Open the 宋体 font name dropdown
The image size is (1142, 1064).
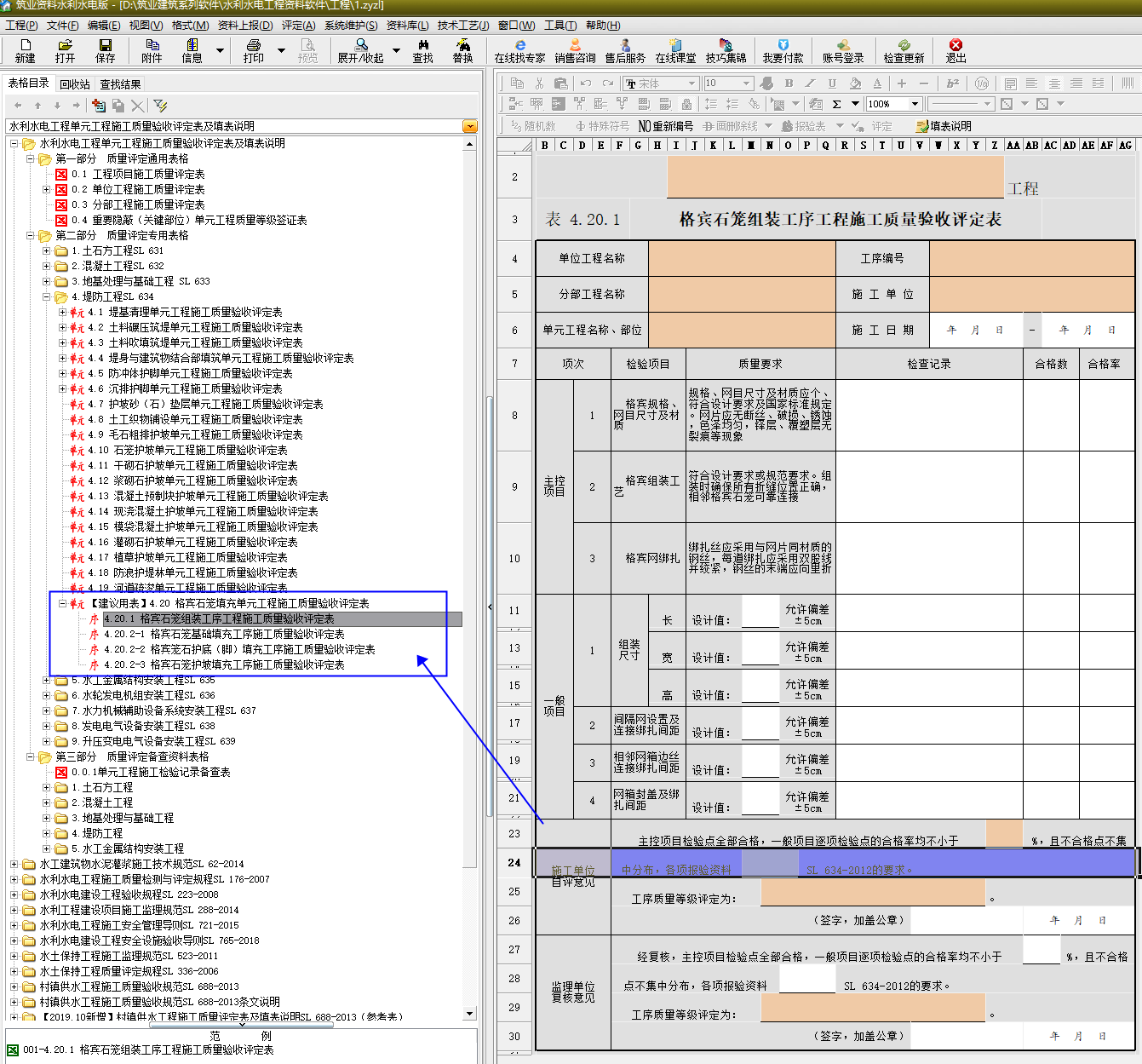pos(692,83)
